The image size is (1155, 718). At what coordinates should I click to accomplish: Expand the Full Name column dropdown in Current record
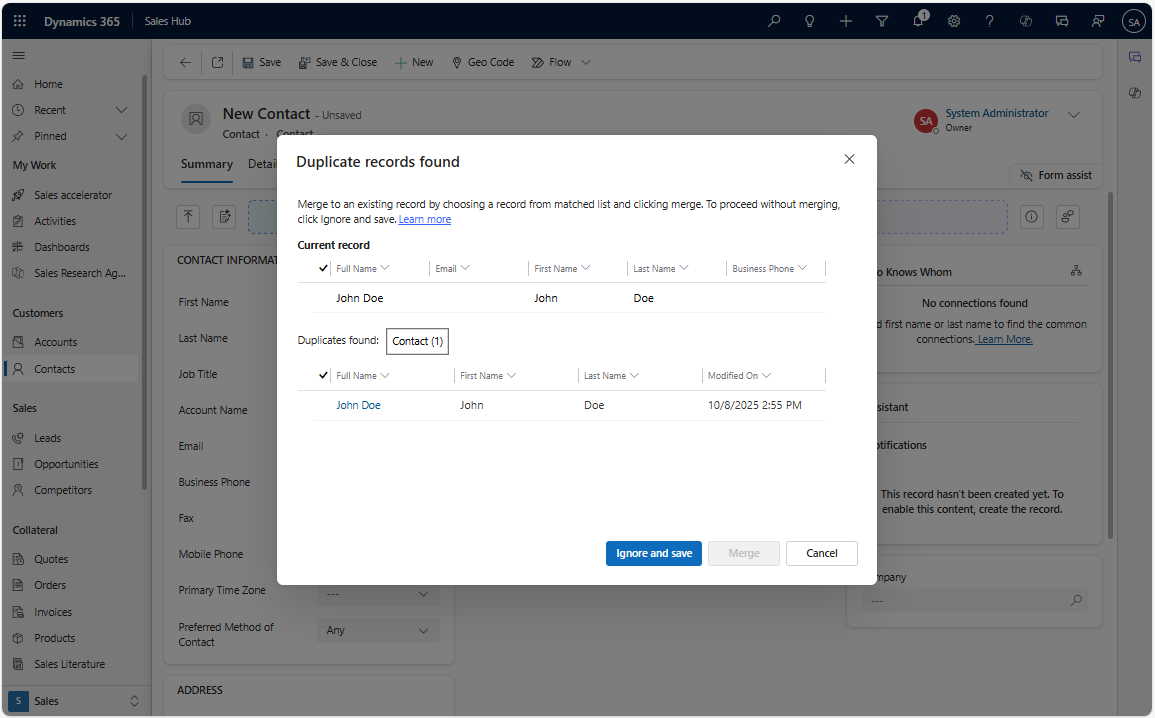pos(385,268)
